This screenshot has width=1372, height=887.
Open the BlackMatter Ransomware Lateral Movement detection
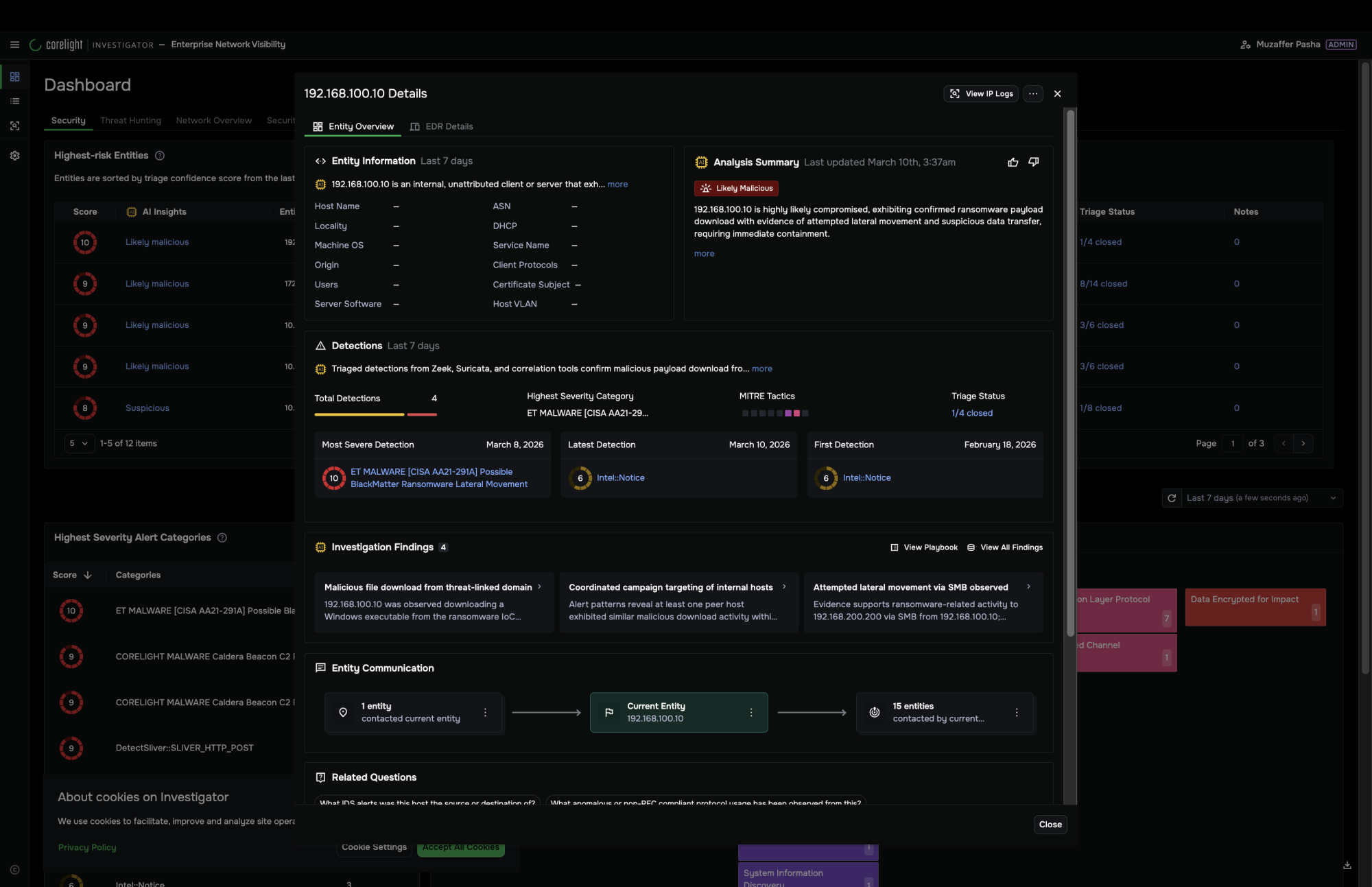(439, 478)
